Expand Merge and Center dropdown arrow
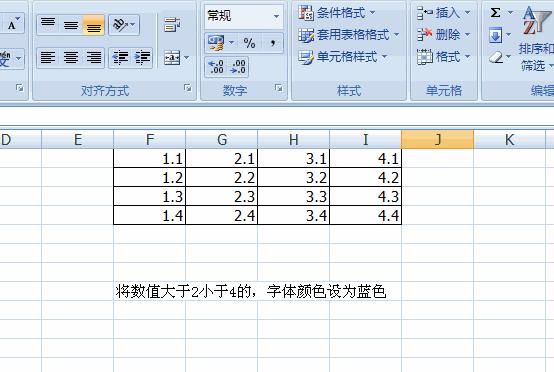554x372 pixels. (x=187, y=58)
